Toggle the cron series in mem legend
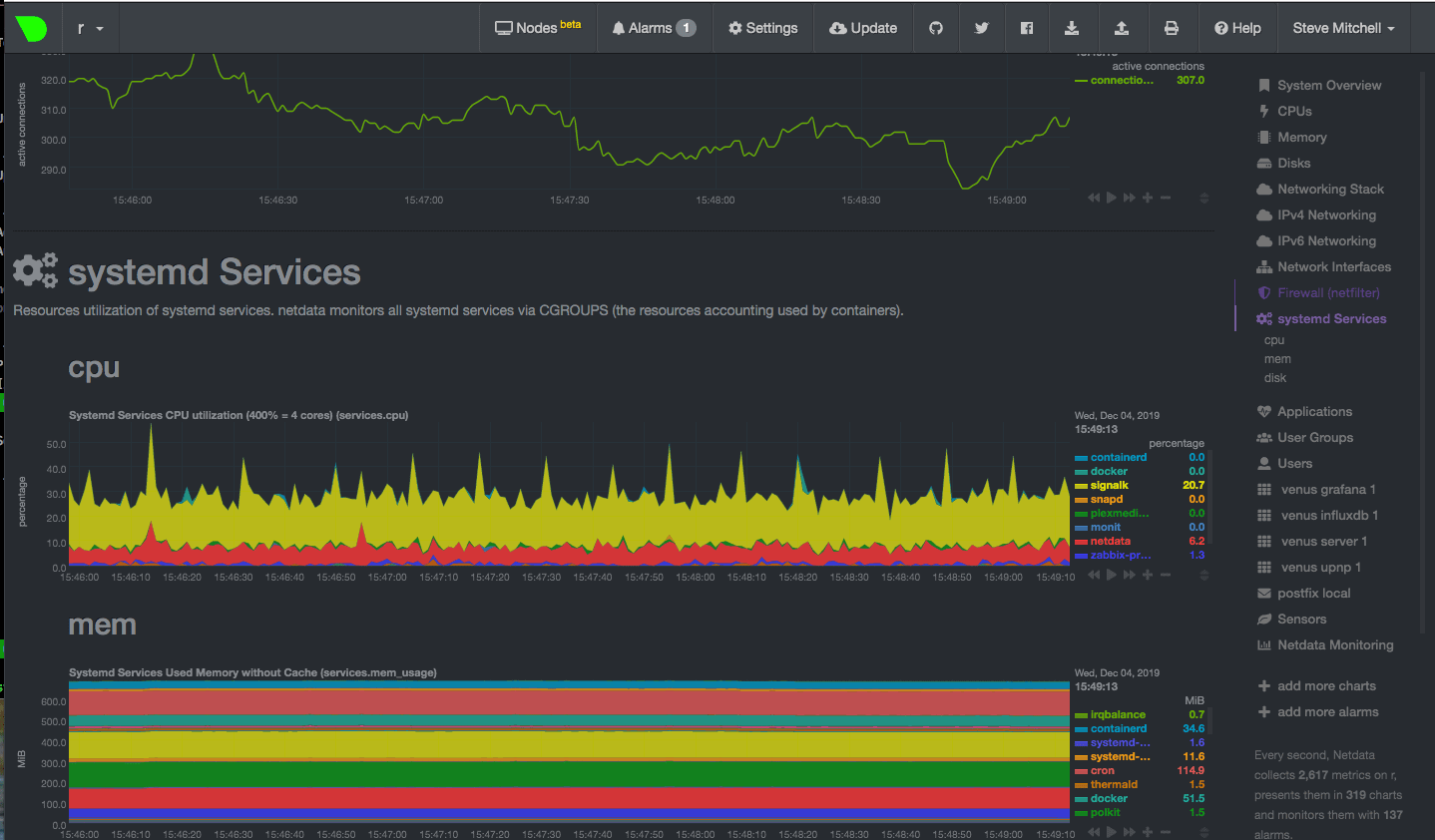This screenshot has height=840, width=1435. (1102, 770)
